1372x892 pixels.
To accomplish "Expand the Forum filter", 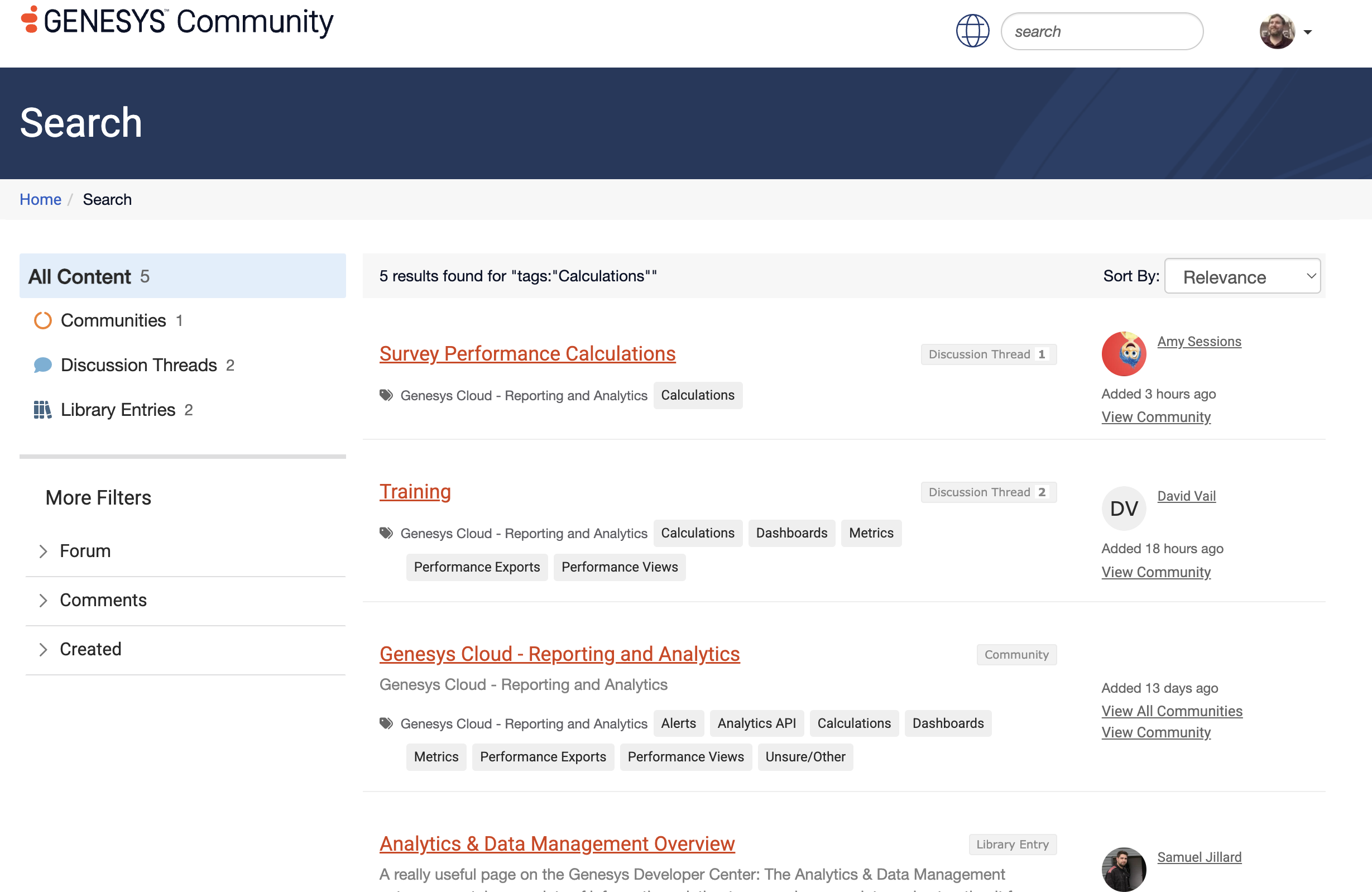I will (x=85, y=551).
